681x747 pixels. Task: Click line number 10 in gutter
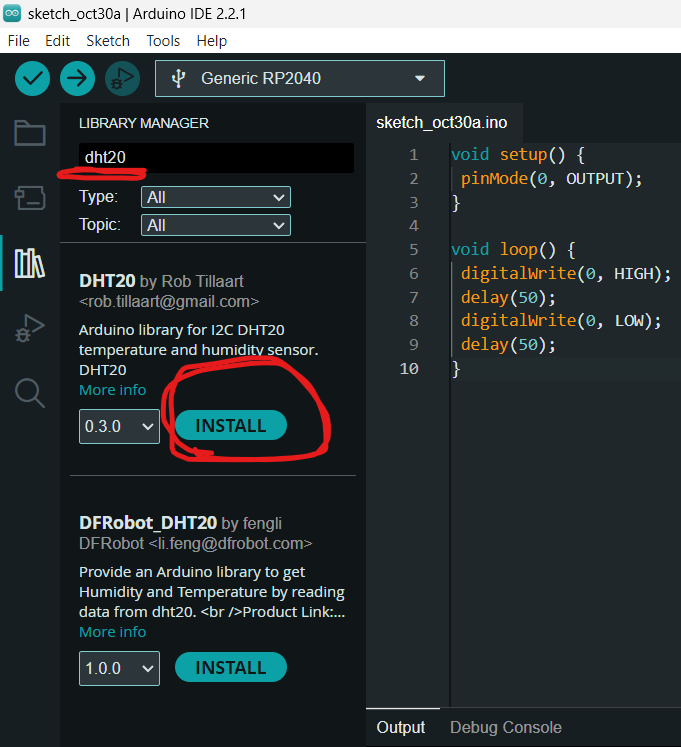click(x=409, y=369)
